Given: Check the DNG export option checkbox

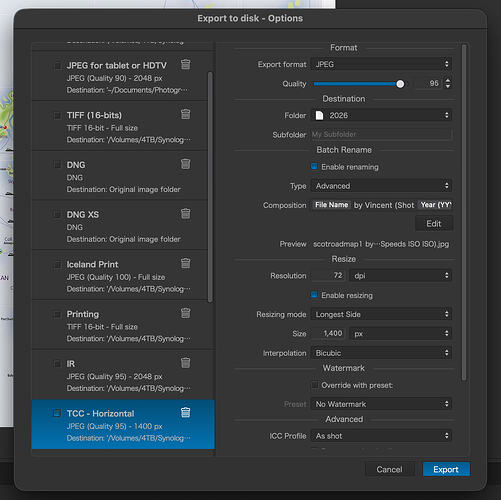Looking at the screenshot, I should tap(57, 165).
